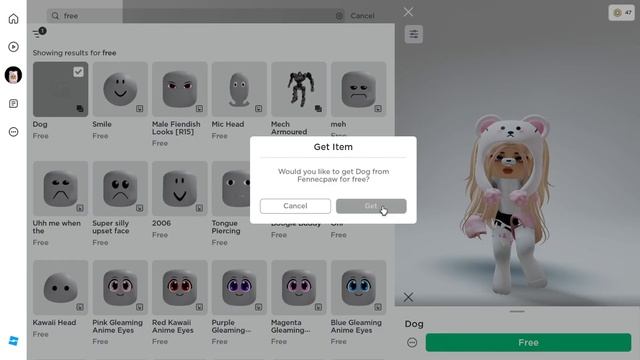640x360 pixels.
Task: Toggle the Dog item checkmark
Action: (x=78, y=72)
